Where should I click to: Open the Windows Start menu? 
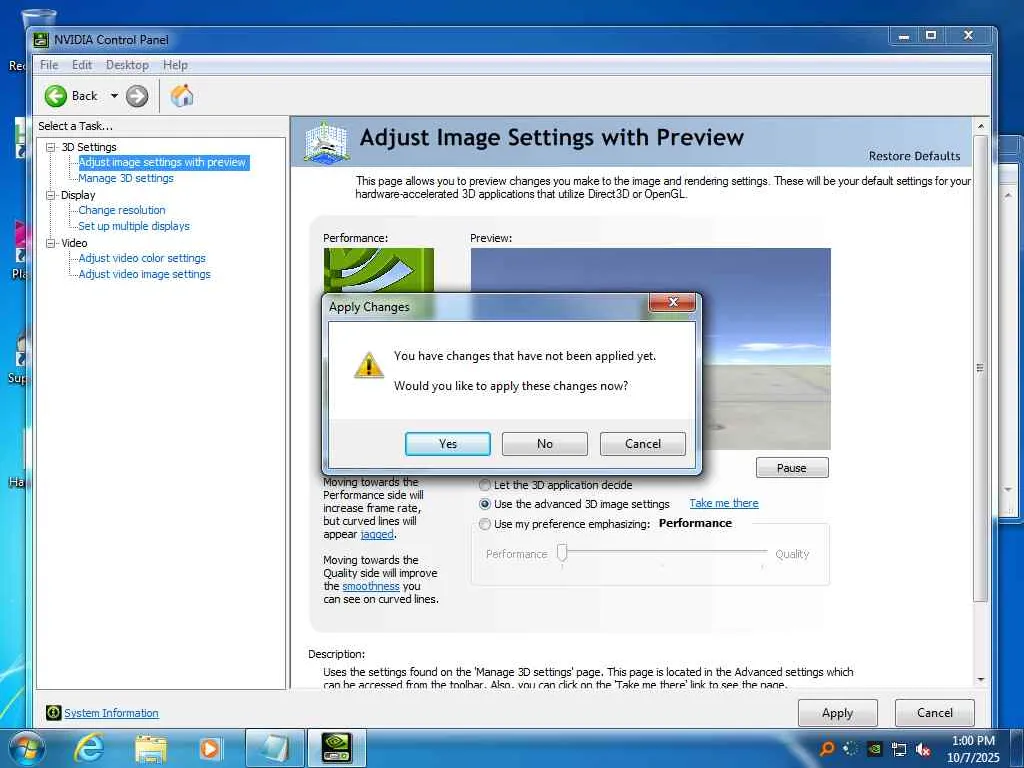pos(26,748)
